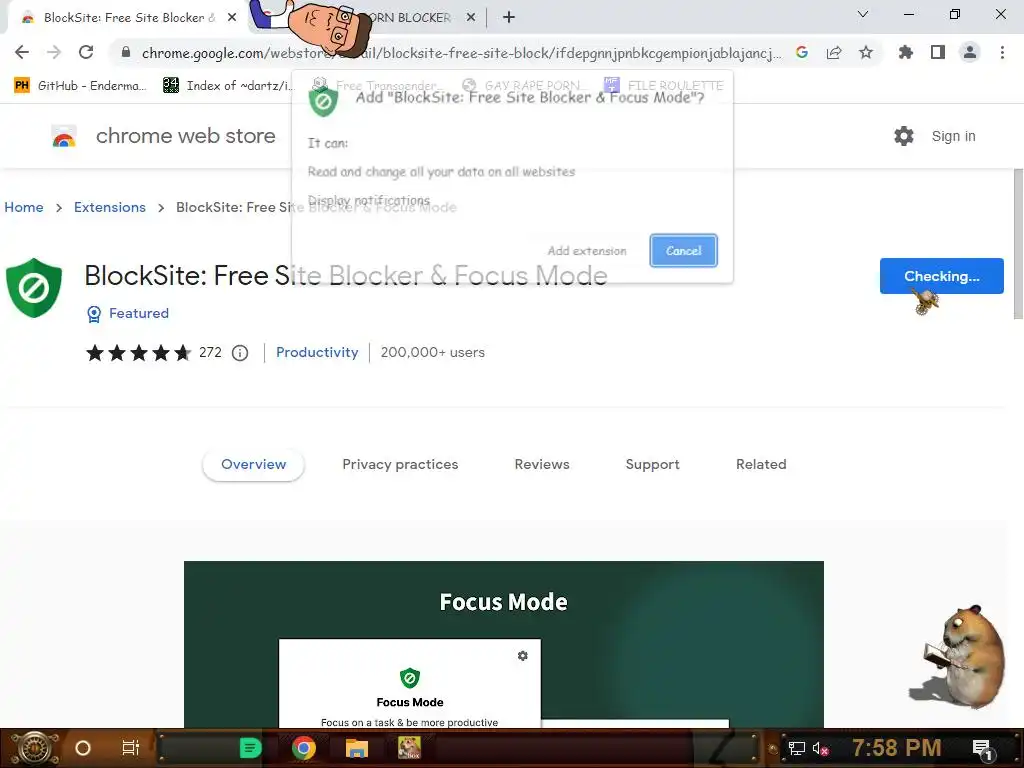This screenshot has width=1024, height=768.
Task: Click the chrome web store logo
Action: point(164,136)
